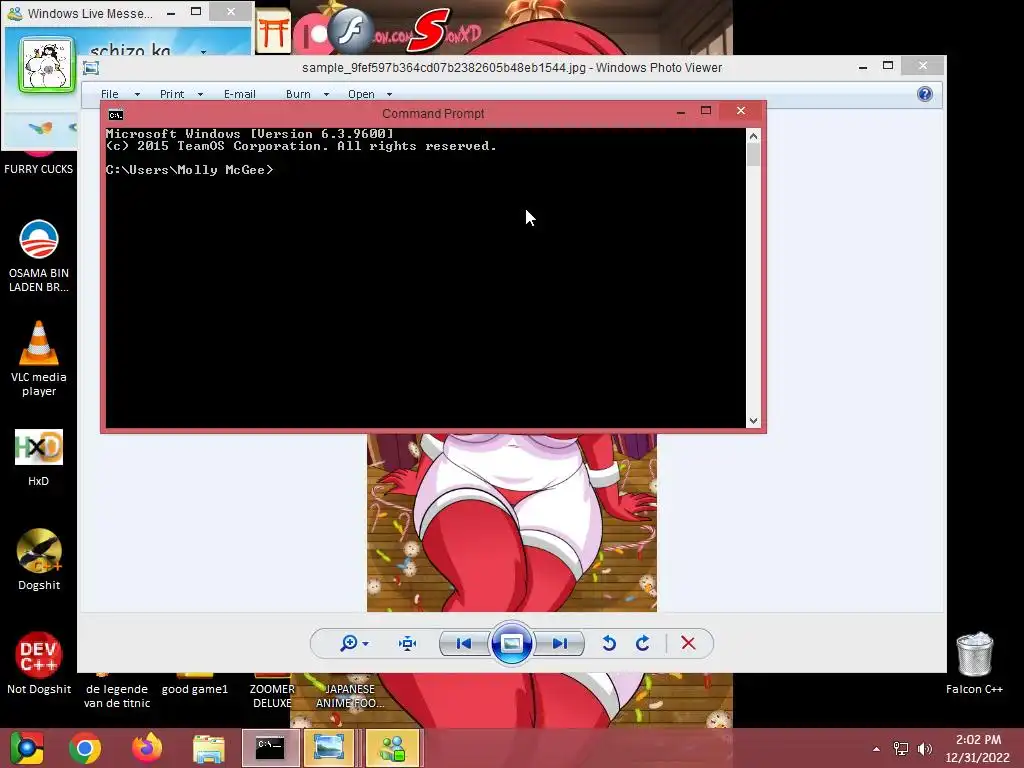Expand the Open dropdown arrow

[x=389, y=95]
